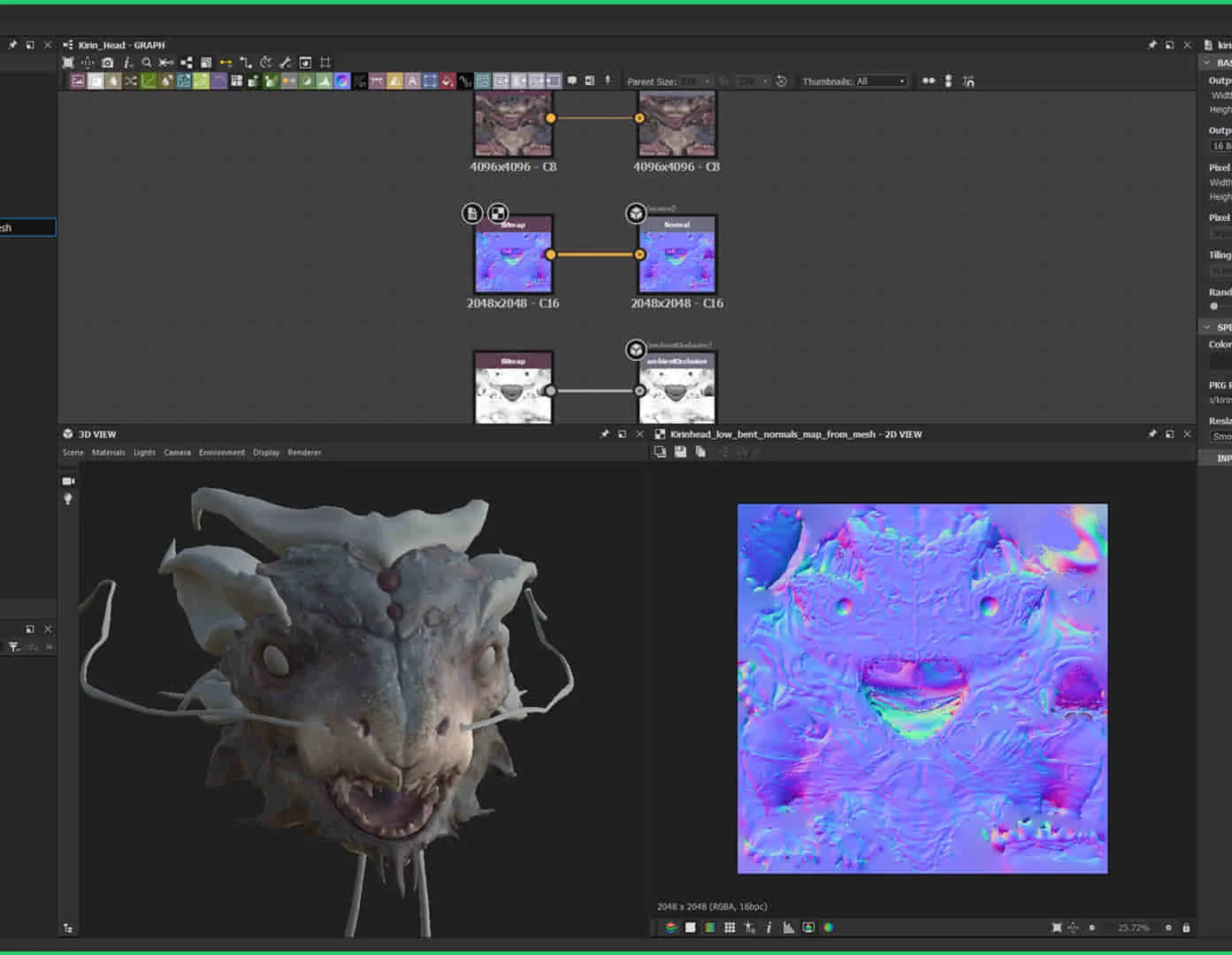The width and height of the screenshot is (1232, 955).
Task: Click the camera snapshot icon in graph toolbar
Action: click(107, 63)
